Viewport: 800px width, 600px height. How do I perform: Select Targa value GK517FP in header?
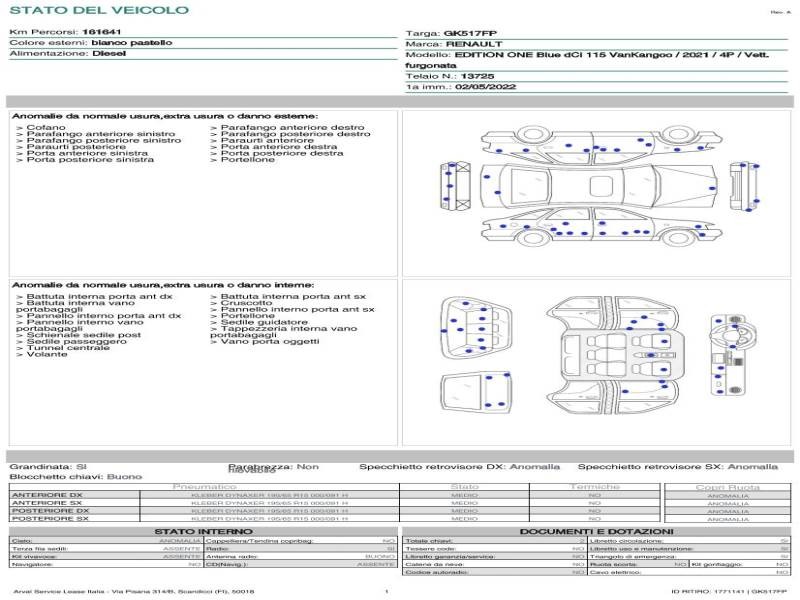pyautogui.click(x=470, y=34)
